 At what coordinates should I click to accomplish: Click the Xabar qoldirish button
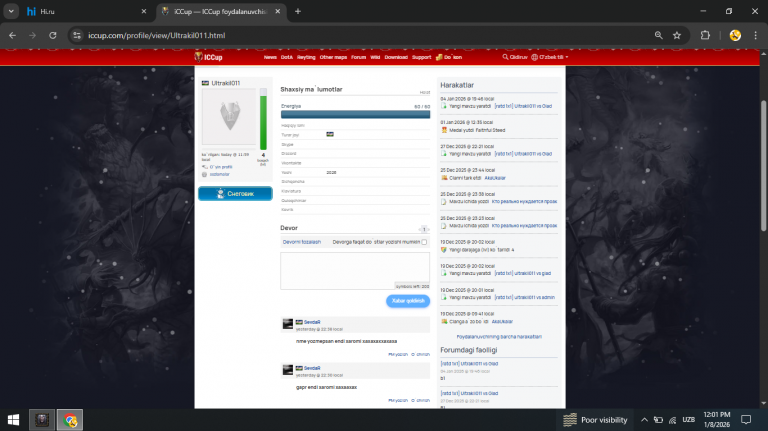coord(408,301)
